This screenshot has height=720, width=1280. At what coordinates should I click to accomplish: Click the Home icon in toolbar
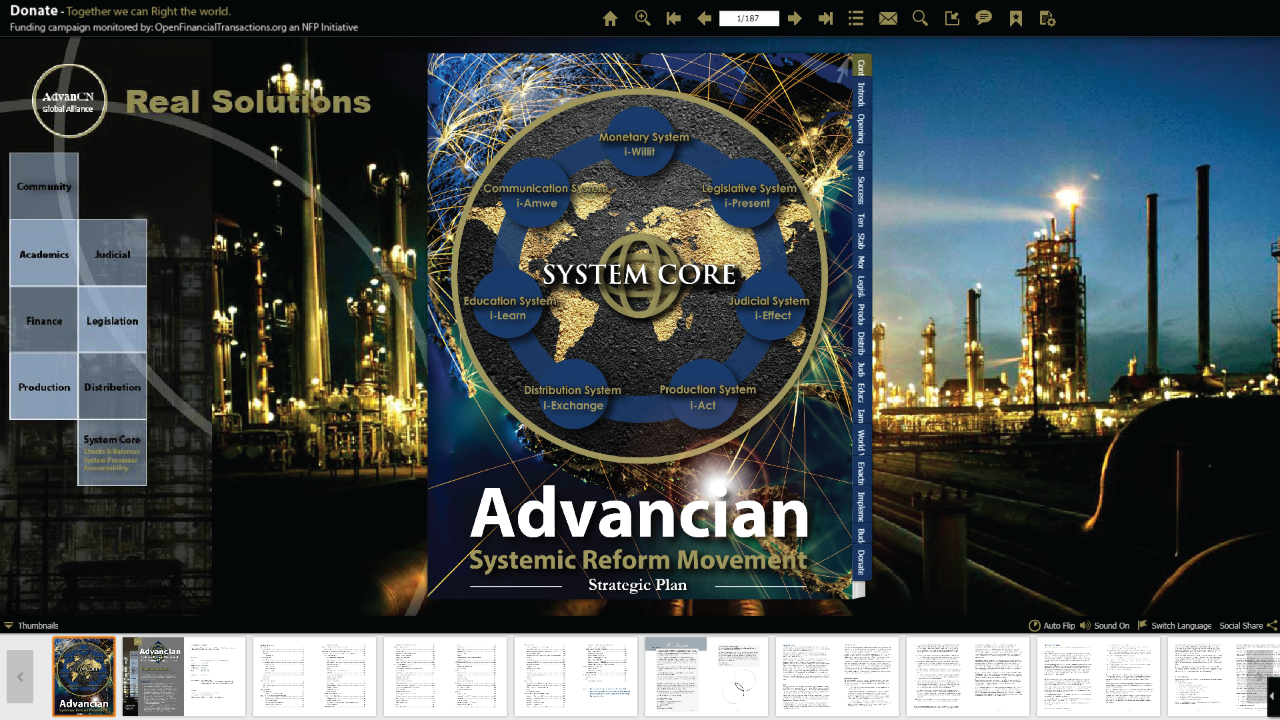click(610, 18)
